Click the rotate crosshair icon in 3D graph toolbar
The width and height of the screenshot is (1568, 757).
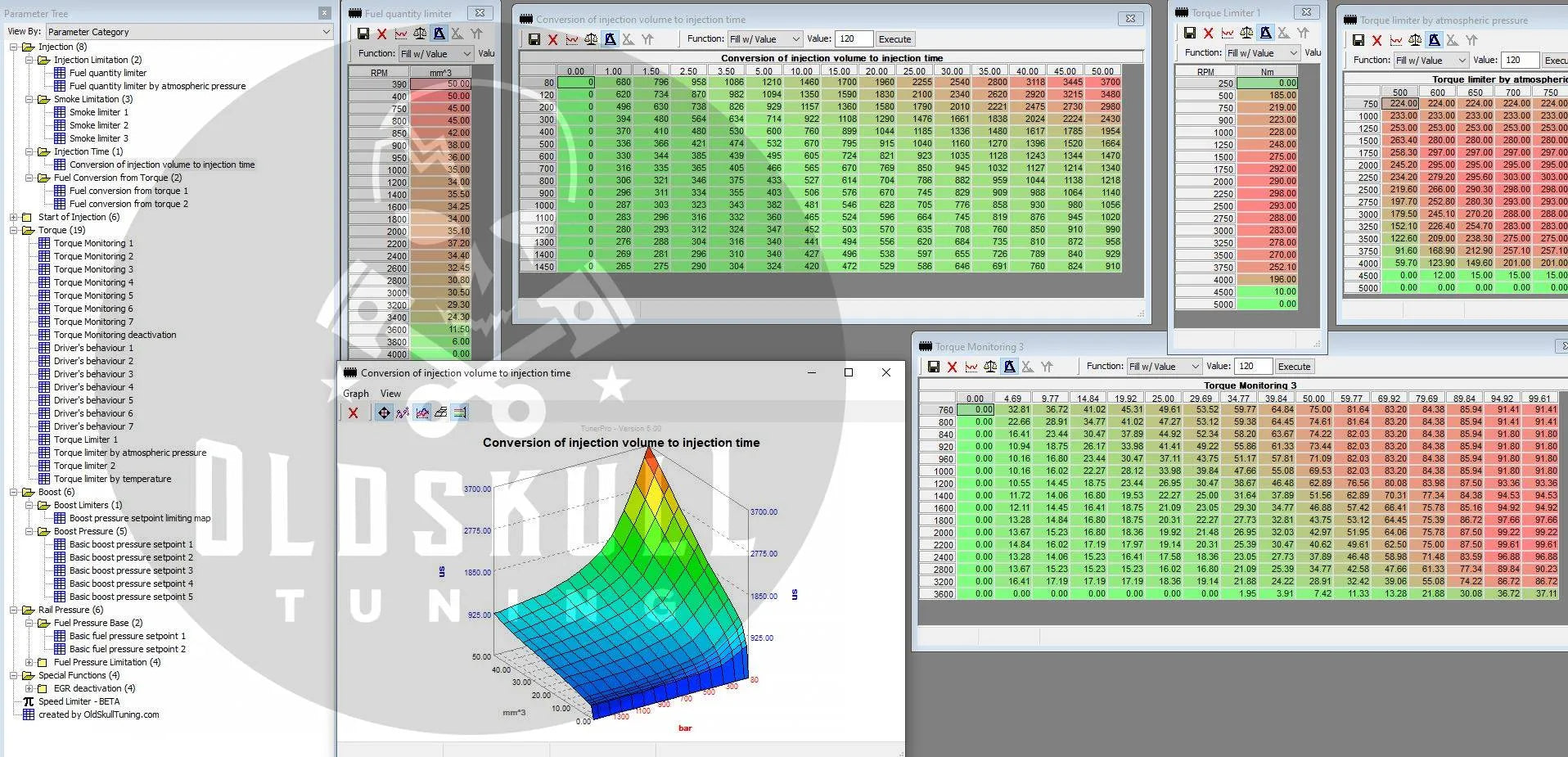coord(384,413)
